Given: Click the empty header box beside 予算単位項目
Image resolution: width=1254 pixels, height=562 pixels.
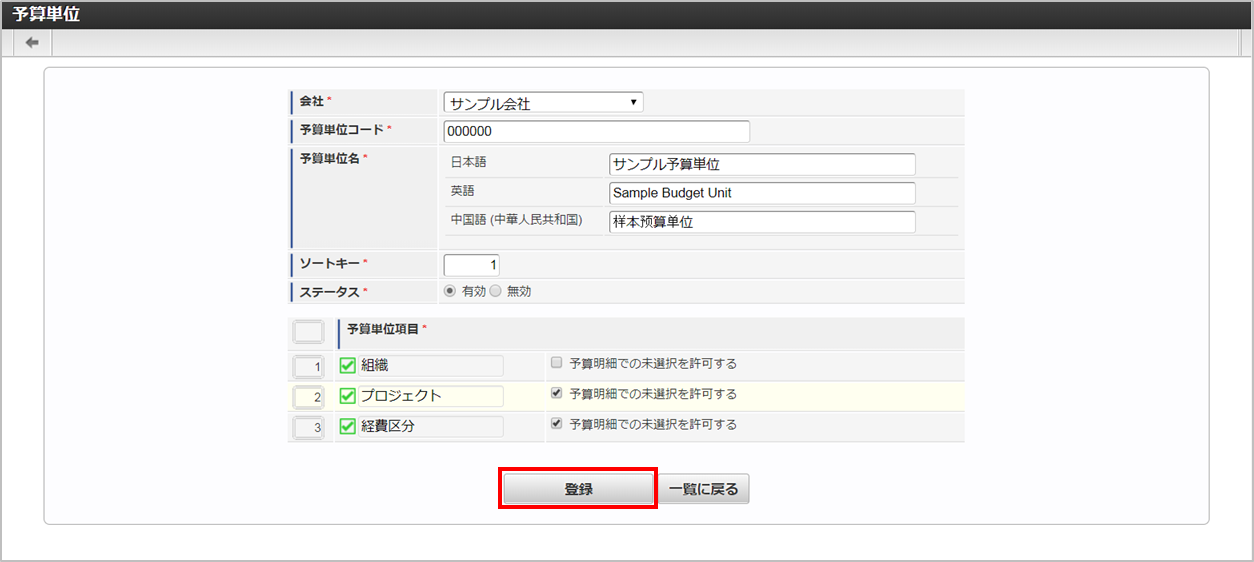Looking at the screenshot, I should click(x=308, y=332).
